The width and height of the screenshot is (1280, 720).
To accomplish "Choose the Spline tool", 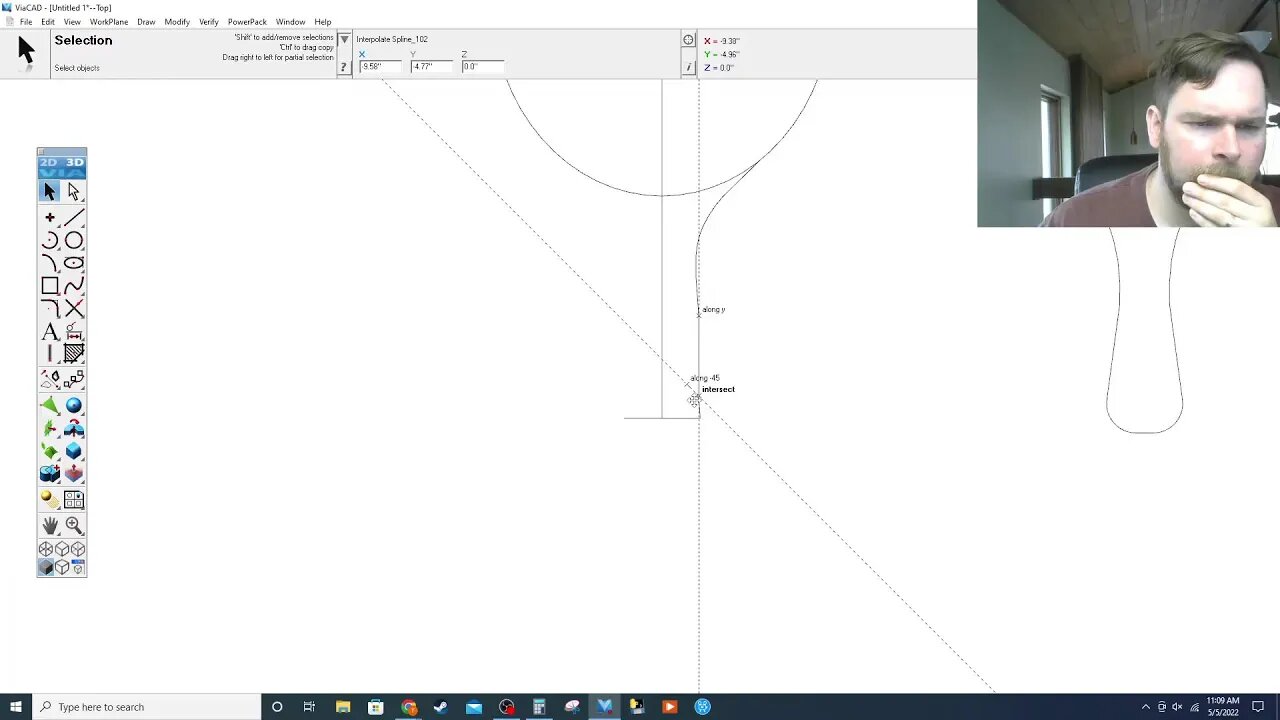I will 74,286.
